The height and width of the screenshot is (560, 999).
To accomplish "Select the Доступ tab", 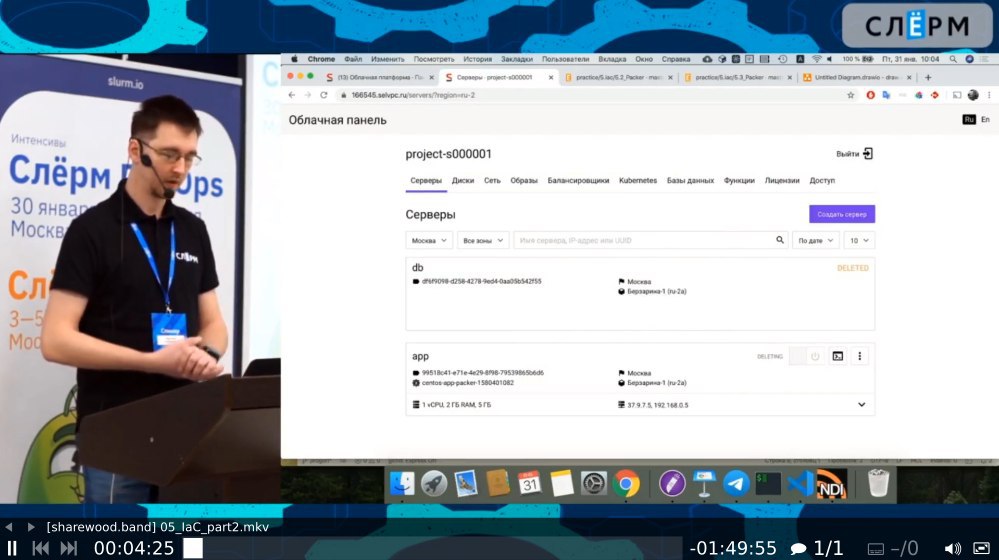I will [x=822, y=181].
